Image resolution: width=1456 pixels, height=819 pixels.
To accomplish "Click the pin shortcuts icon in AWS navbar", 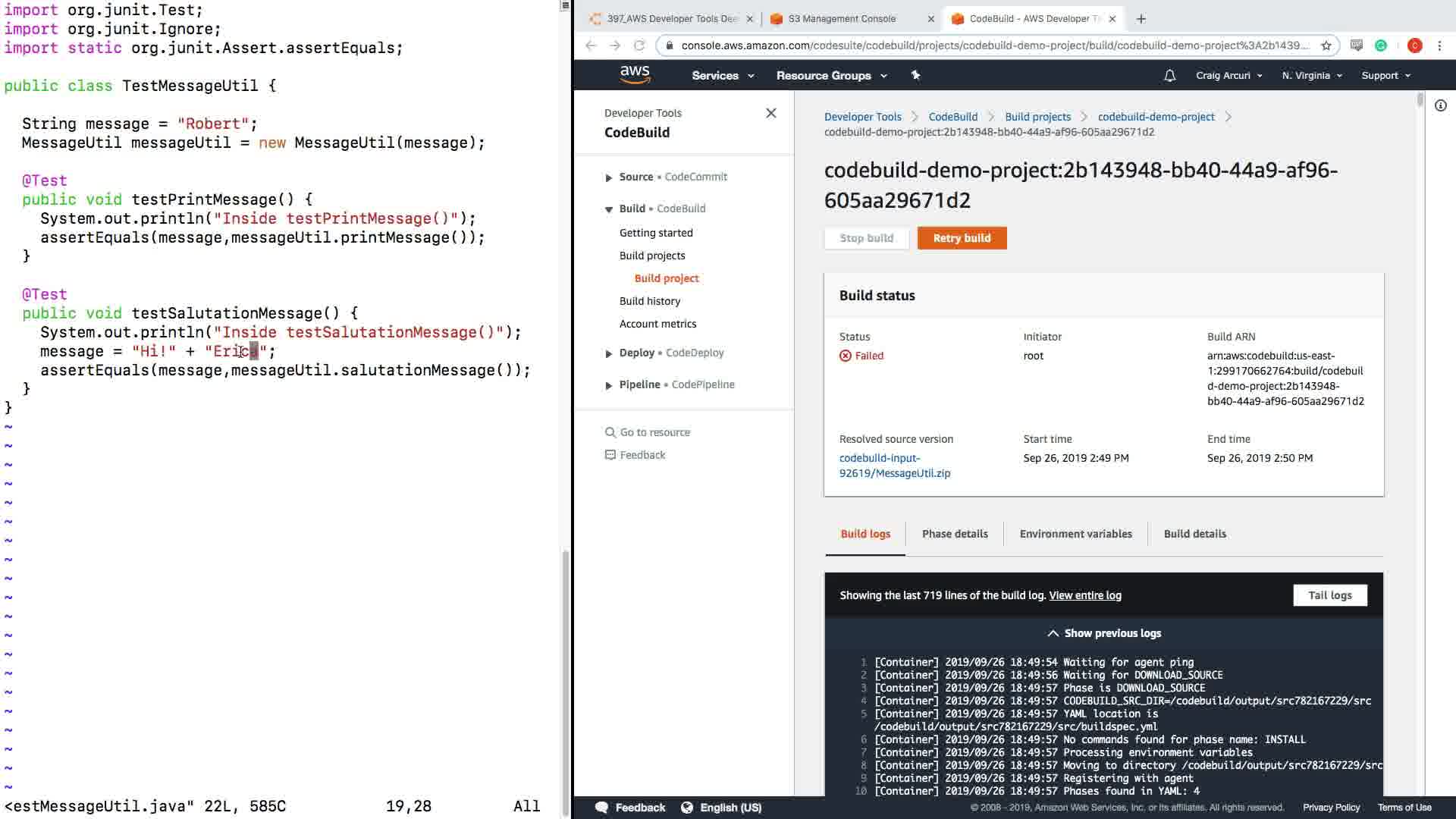I will tap(915, 75).
